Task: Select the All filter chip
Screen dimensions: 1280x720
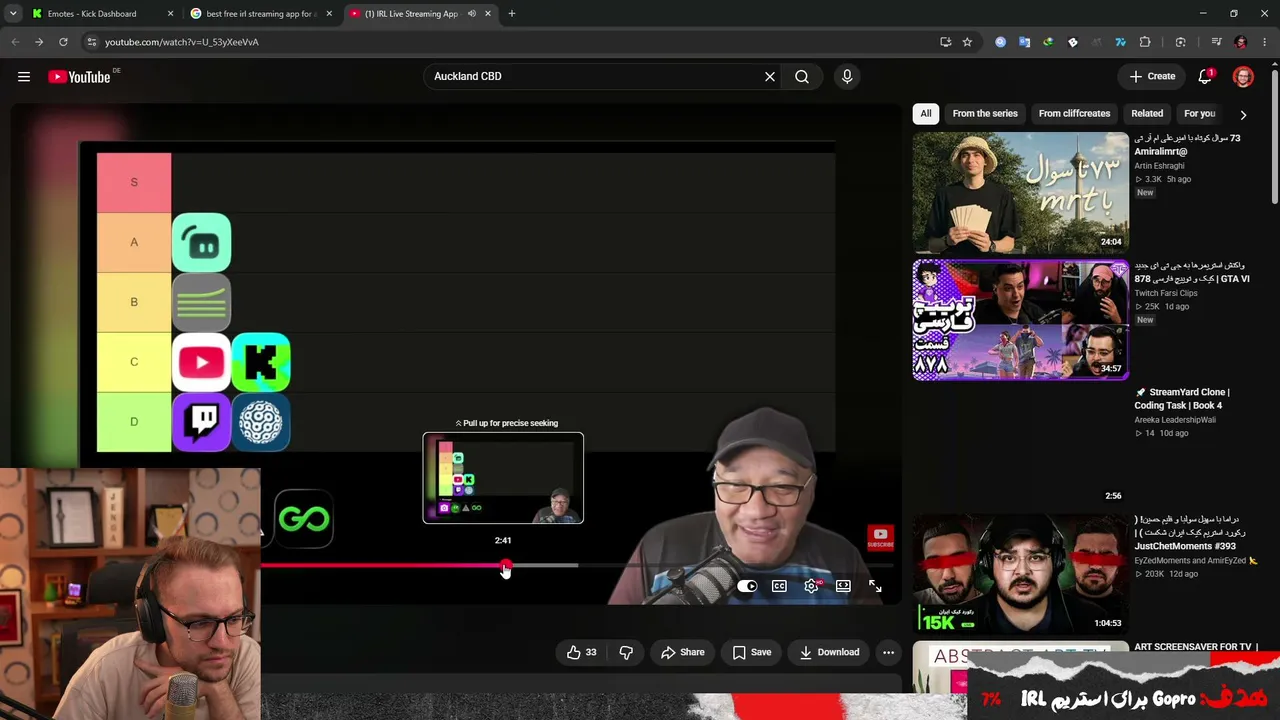Action: point(926,114)
